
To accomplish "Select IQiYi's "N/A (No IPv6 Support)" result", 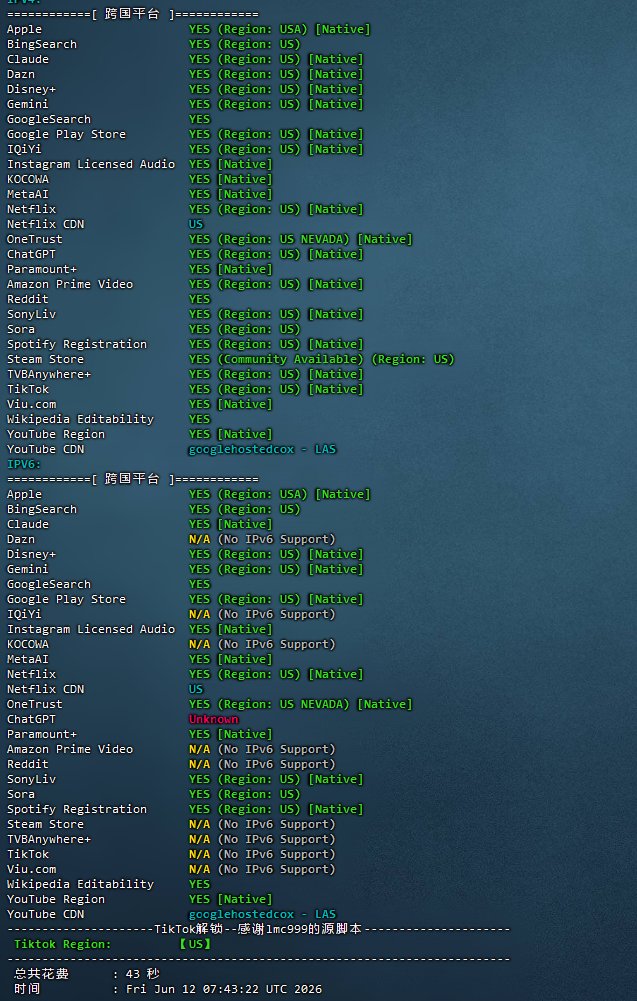I will [262, 614].
